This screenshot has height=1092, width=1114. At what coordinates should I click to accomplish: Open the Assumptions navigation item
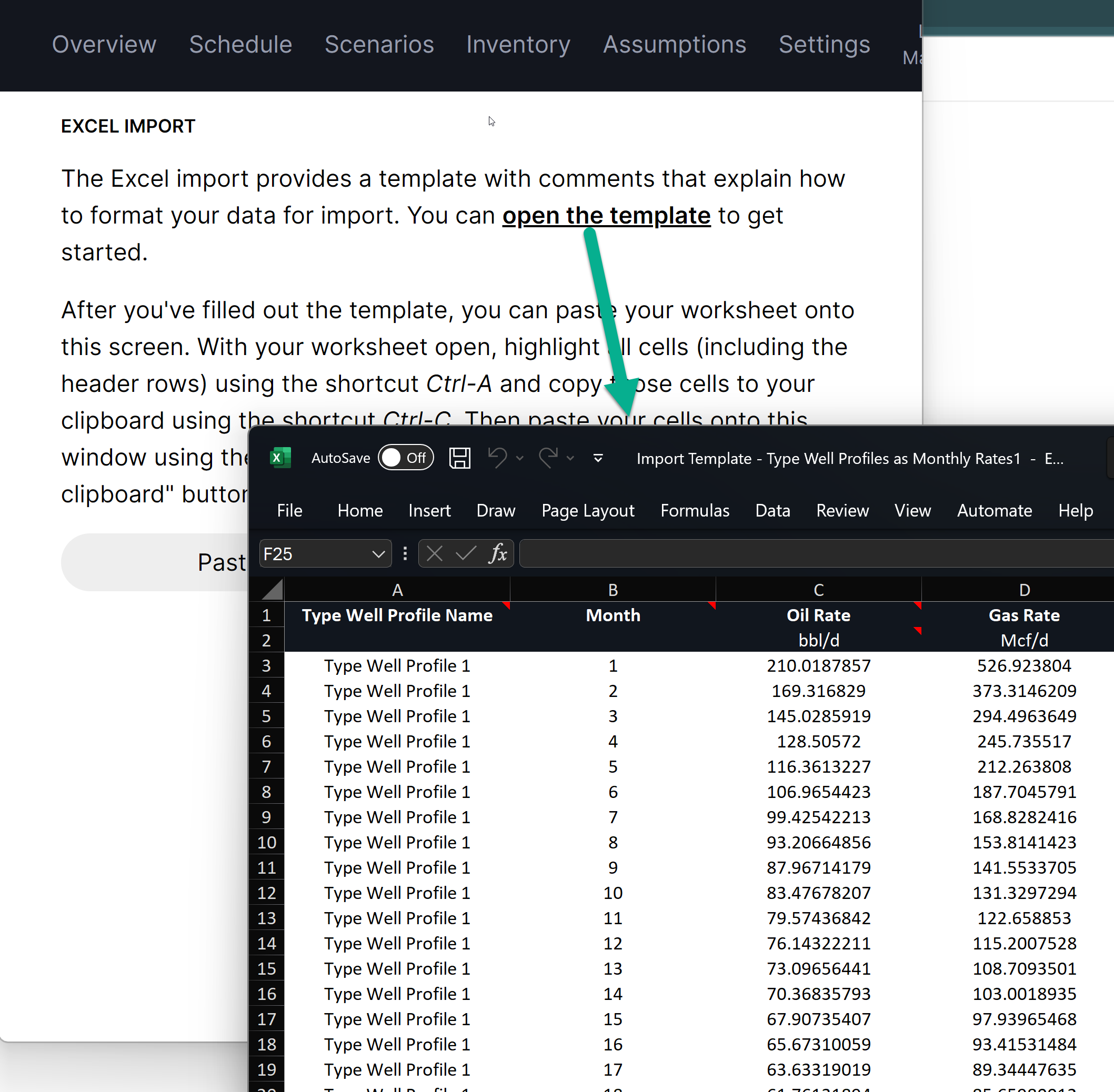click(x=674, y=44)
